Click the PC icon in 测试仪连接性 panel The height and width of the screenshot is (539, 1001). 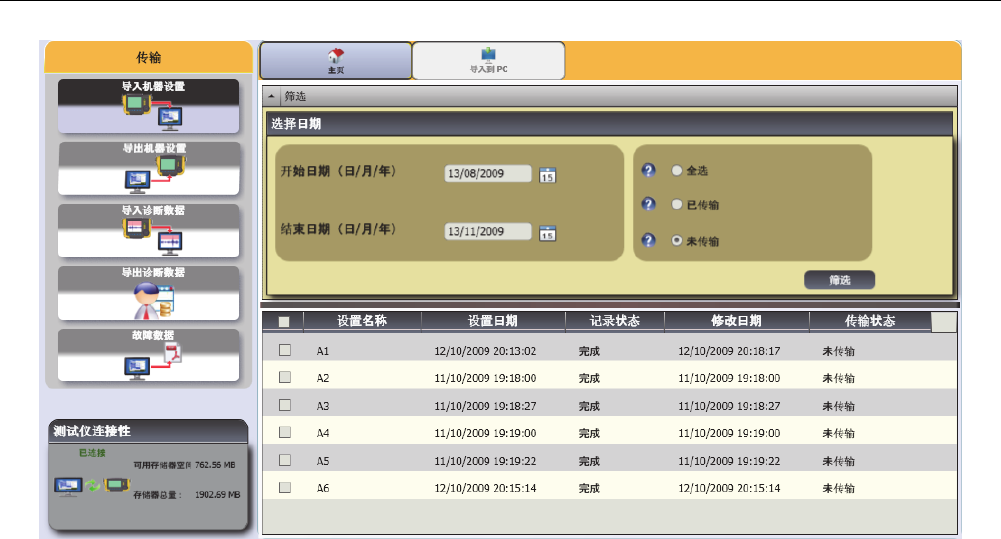pos(68,487)
